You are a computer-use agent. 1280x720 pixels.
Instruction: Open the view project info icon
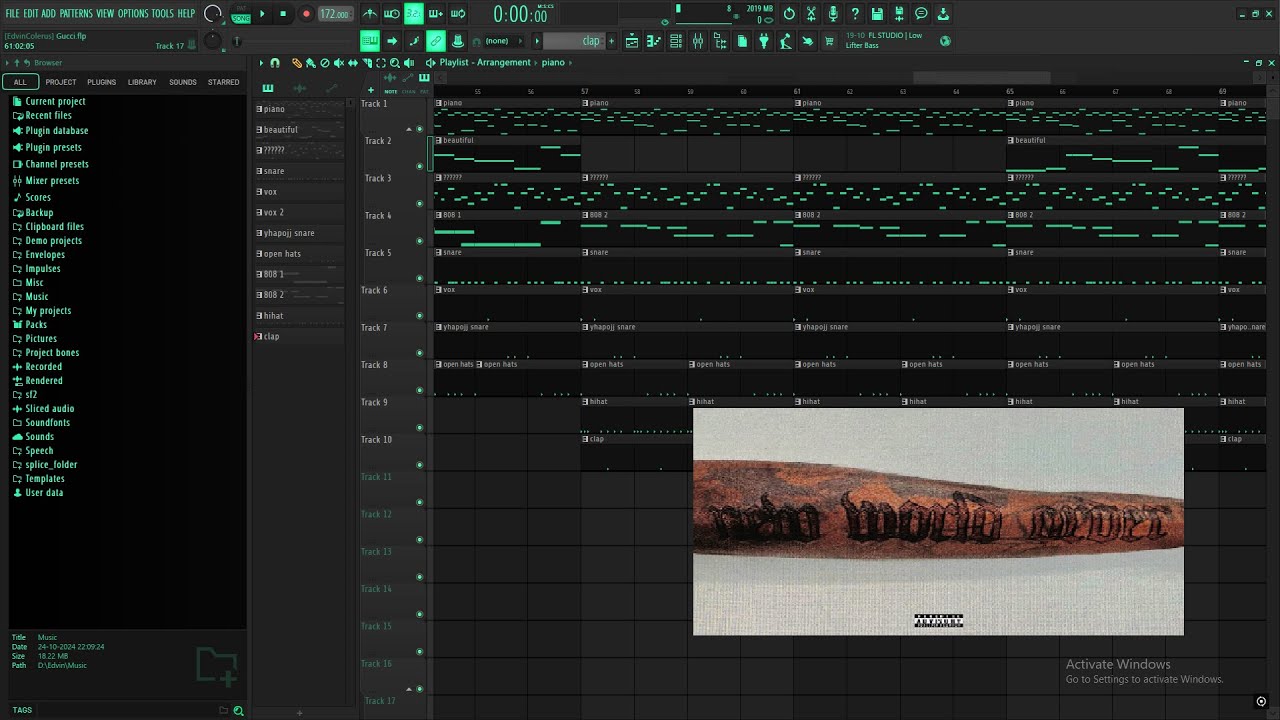coord(921,14)
